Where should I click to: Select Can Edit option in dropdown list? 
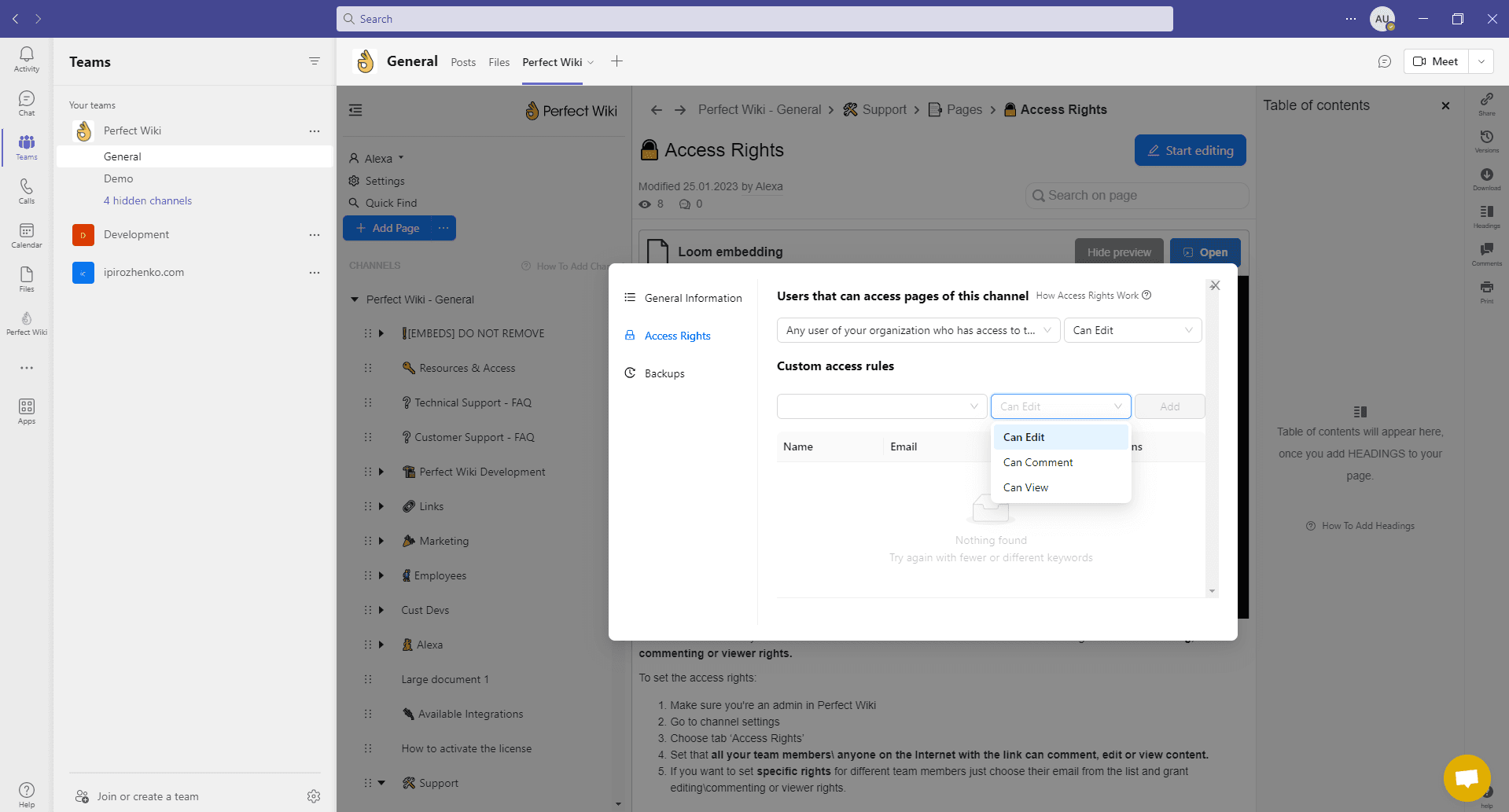[1061, 437]
